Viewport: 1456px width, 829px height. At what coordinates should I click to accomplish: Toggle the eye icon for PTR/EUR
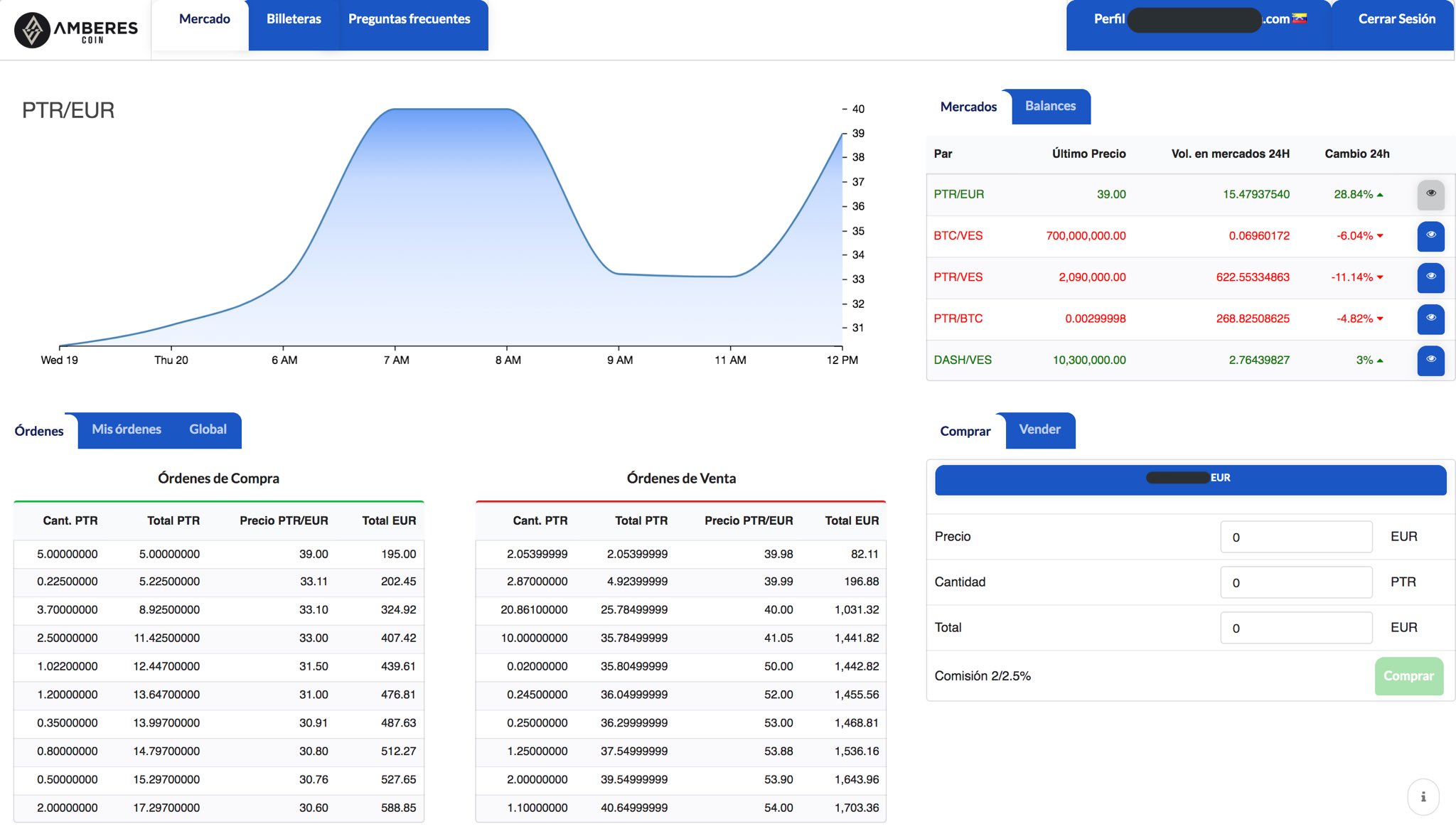[1430, 194]
